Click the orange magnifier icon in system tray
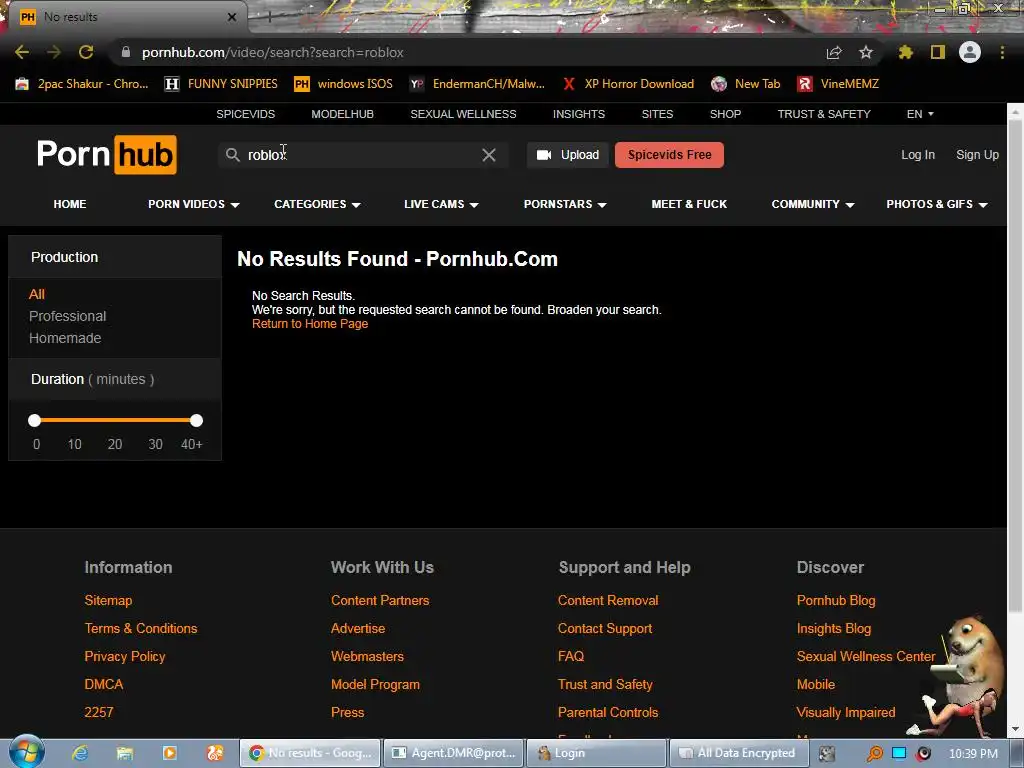The image size is (1024, 768). pyautogui.click(x=874, y=754)
